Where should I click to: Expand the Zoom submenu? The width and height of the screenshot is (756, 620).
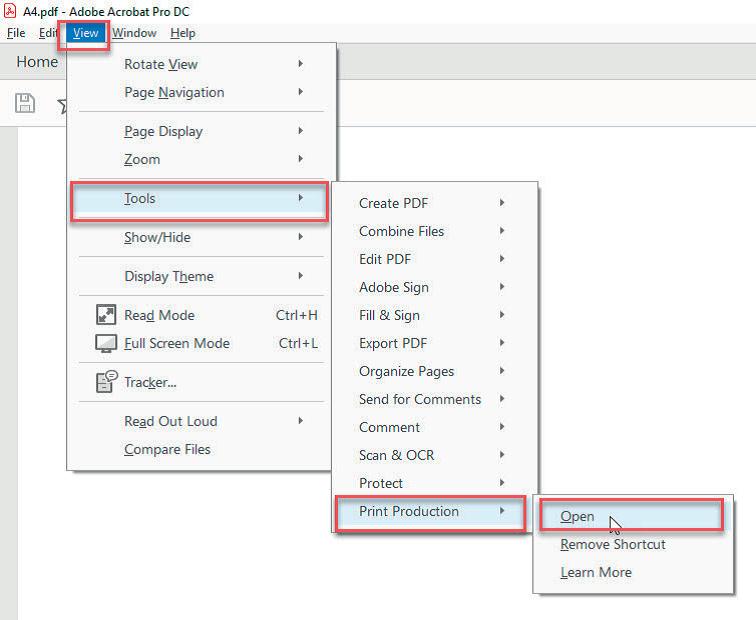pyautogui.click(x=200, y=159)
